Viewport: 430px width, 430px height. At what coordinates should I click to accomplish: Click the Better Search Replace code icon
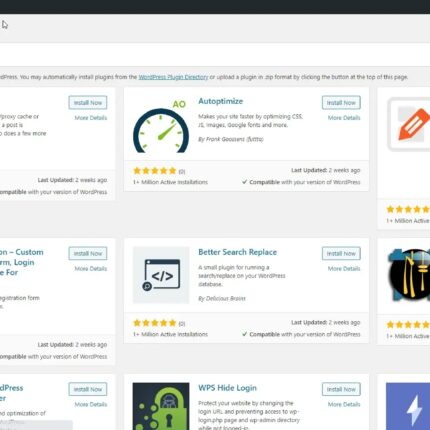tap(161, 275)
